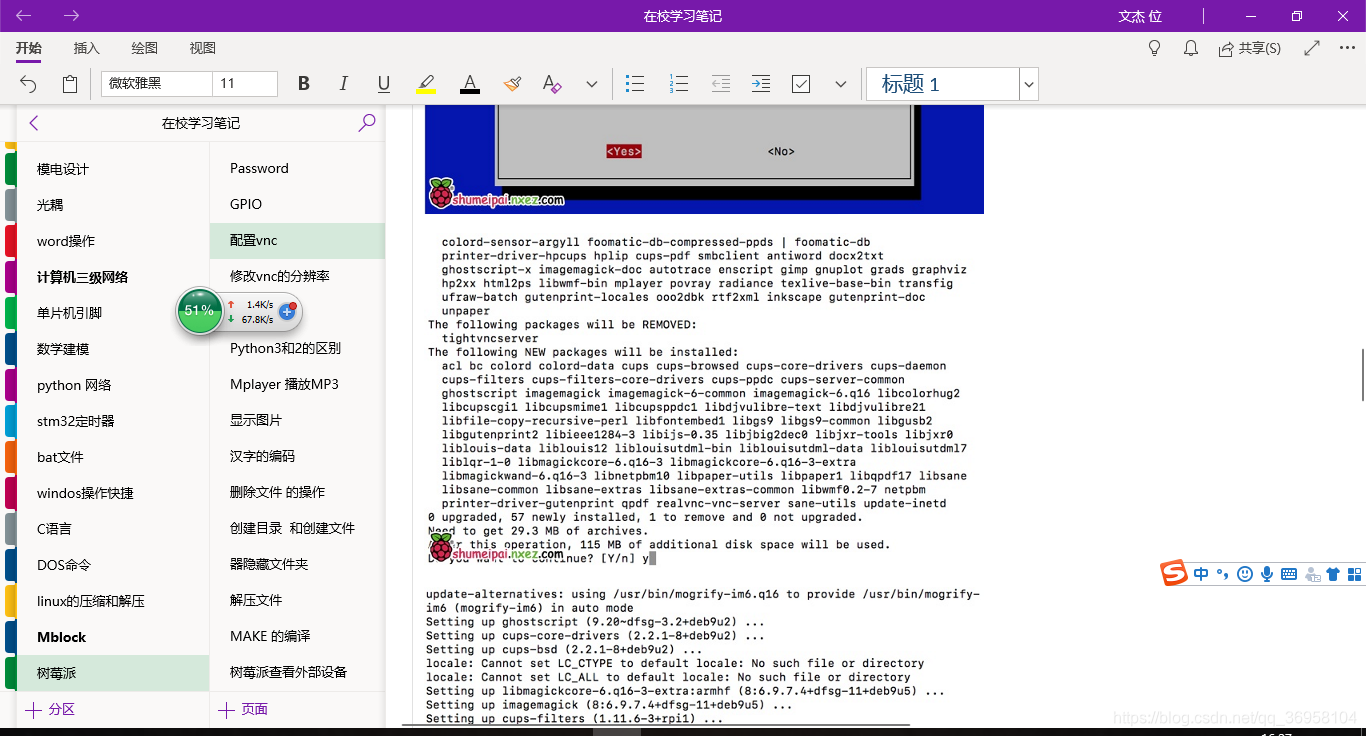The width and height of the screenshot is (1366, 736).
Task: Expand more font formatting options chevron
Action: (591, 84)
